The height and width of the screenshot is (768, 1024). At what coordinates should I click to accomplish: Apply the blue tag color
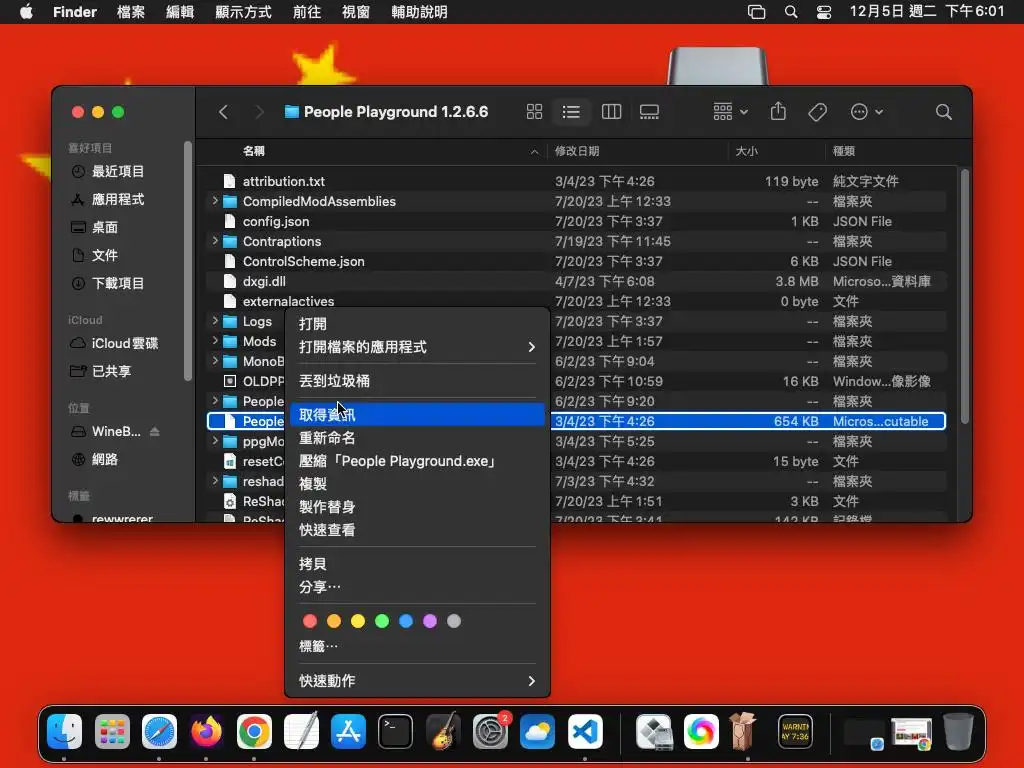[406, 621]
